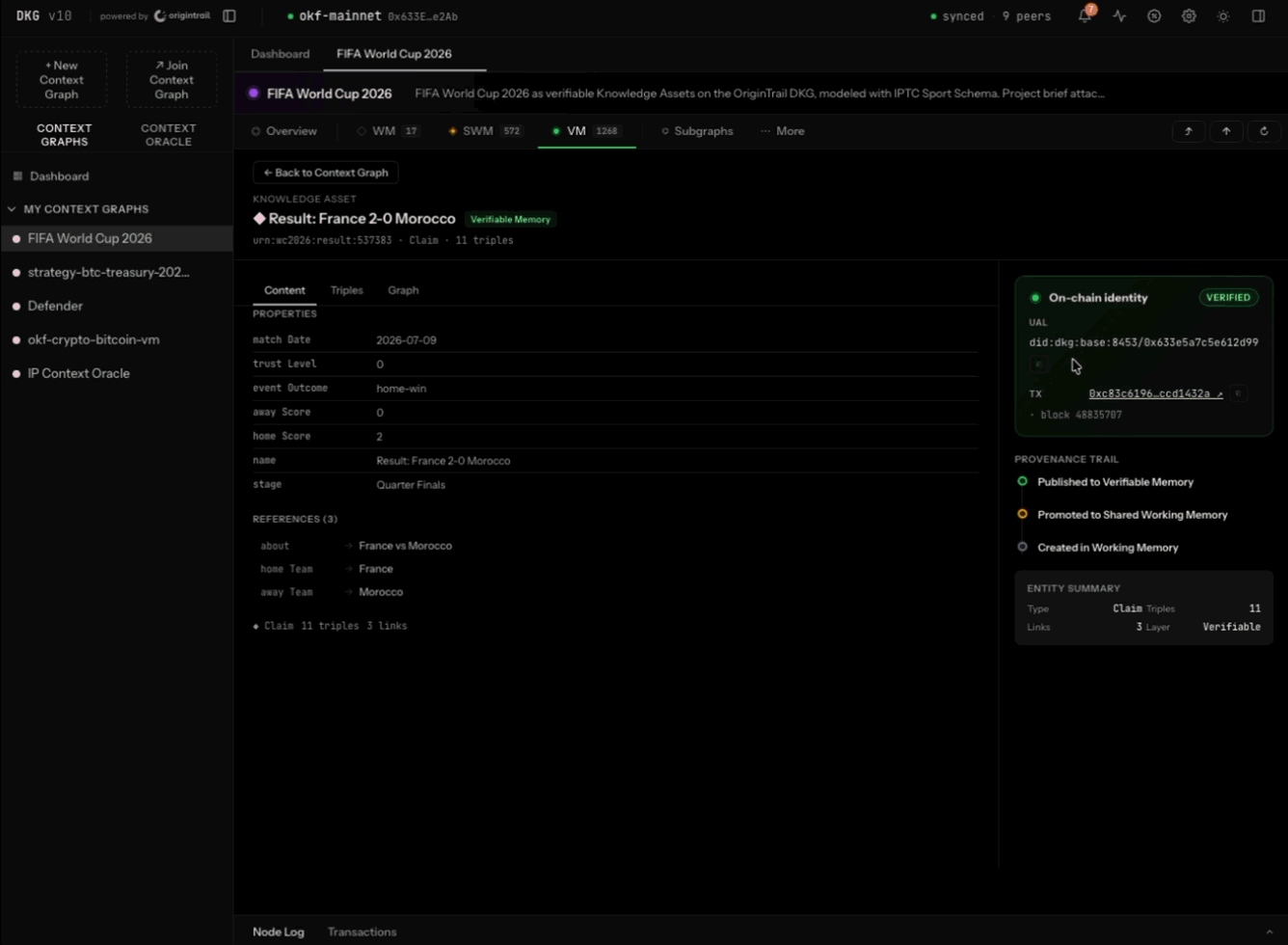Switch to the Triples sub-tab
The image size is (1288, 945).
pos(347,290)
